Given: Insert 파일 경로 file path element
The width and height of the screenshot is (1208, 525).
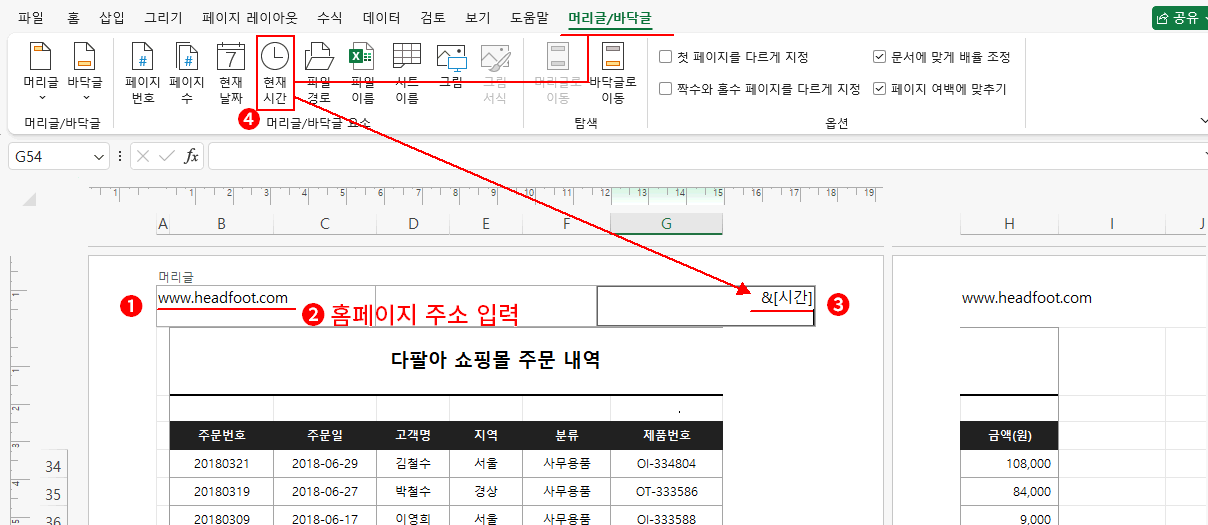Looking at the screenshot, I should 319,73.
